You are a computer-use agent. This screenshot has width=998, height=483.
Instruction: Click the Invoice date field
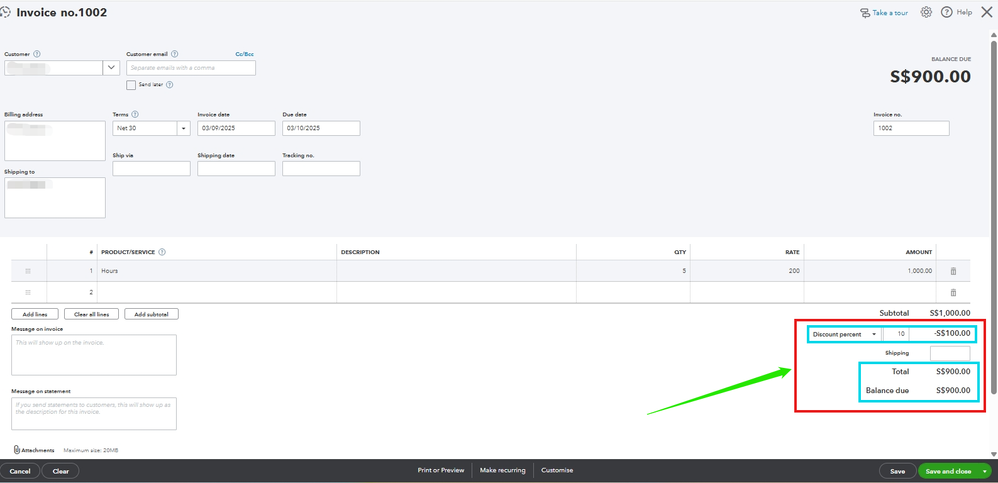coord(236,128)
